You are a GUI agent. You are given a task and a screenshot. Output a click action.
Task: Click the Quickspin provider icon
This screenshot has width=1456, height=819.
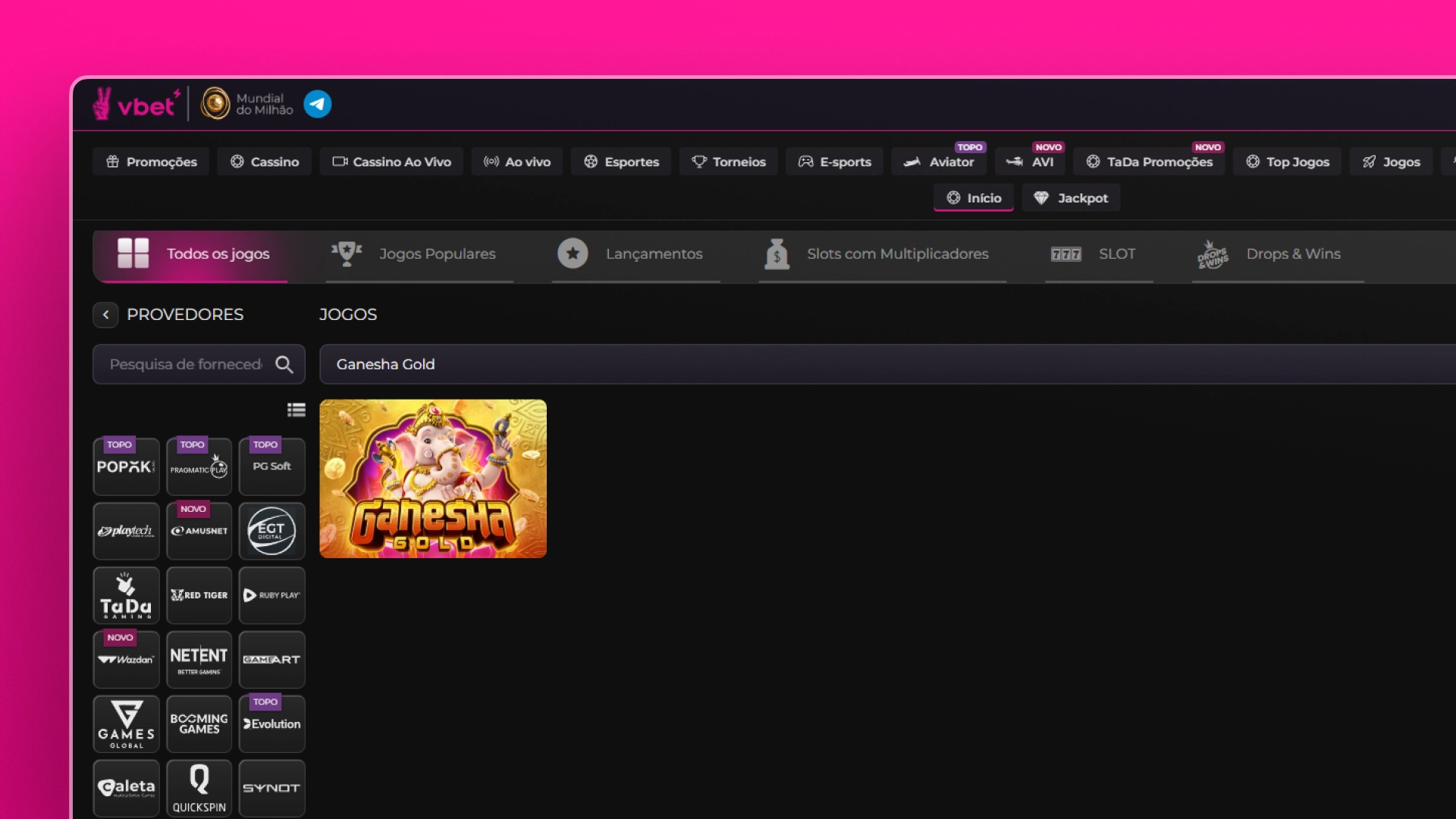(x=199, y=789)
